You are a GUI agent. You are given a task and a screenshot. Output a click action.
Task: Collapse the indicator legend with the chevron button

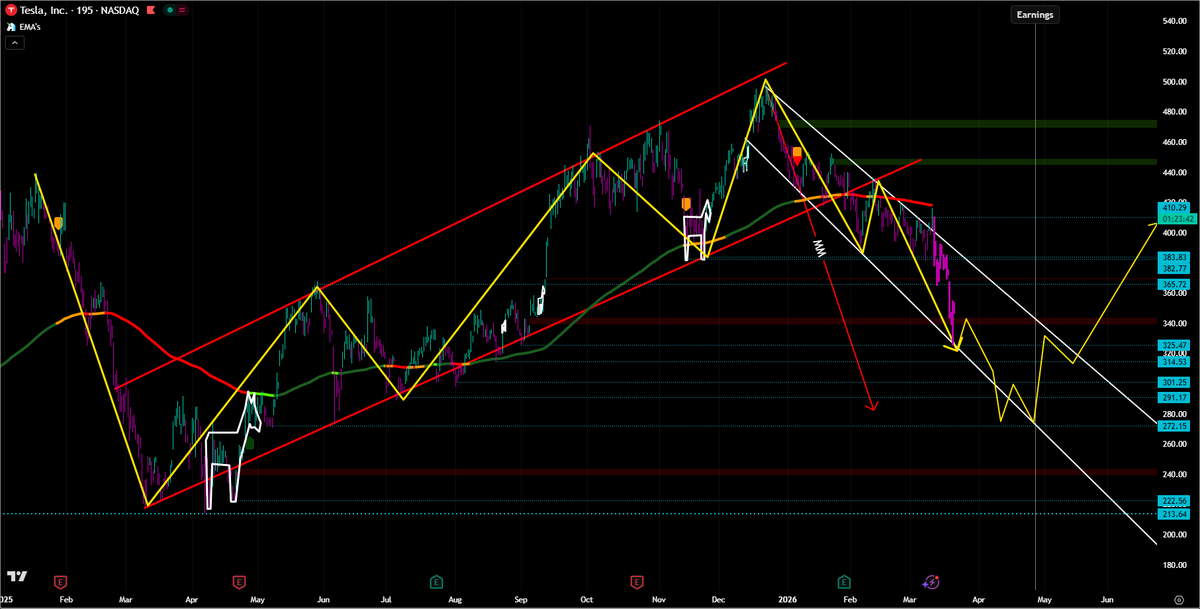click(x=13, y=45)
